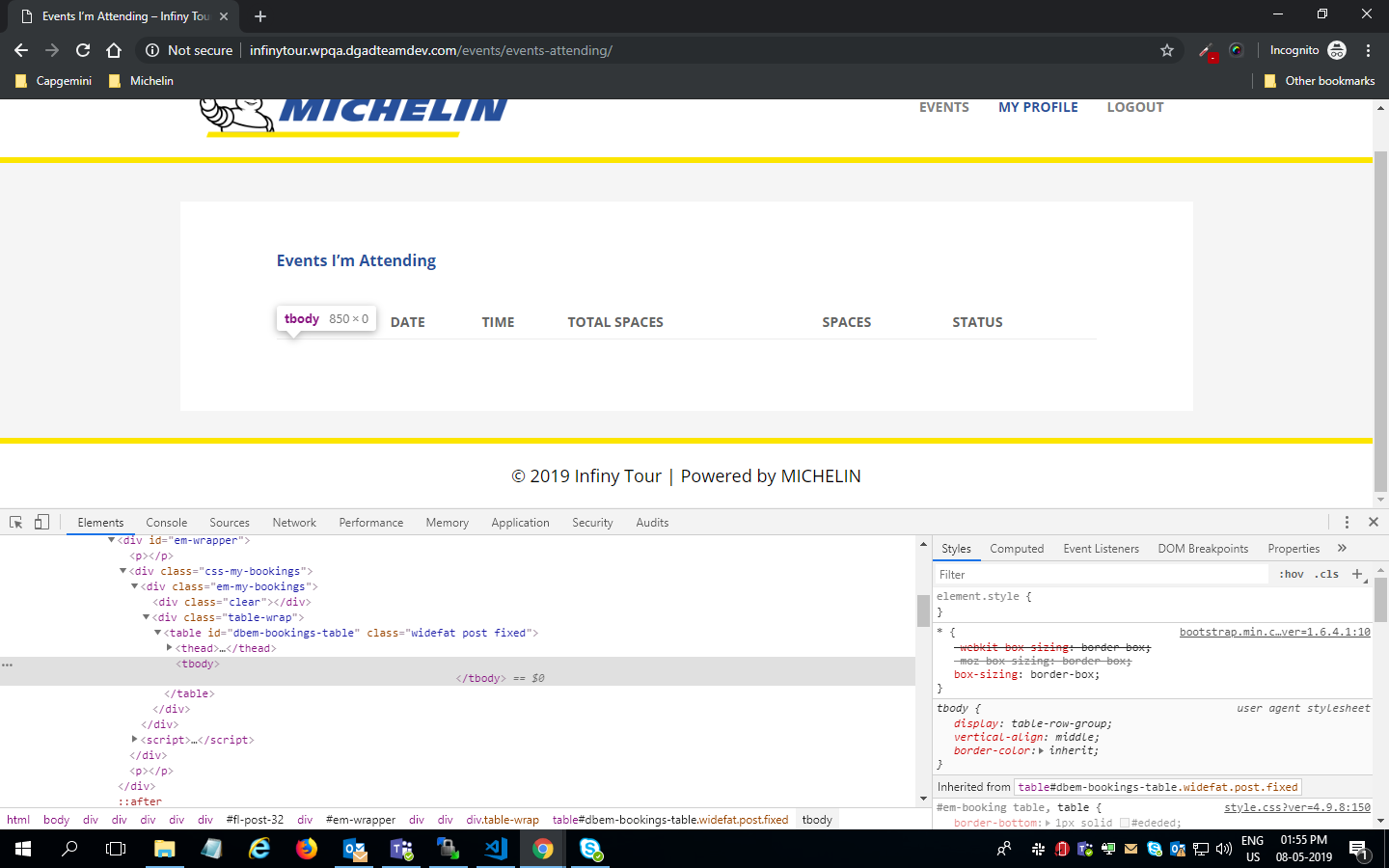Collapse the div id="em-wrapper" node
The height and width of the screenshot is (868, 1389).
click(x=111, y=540)
